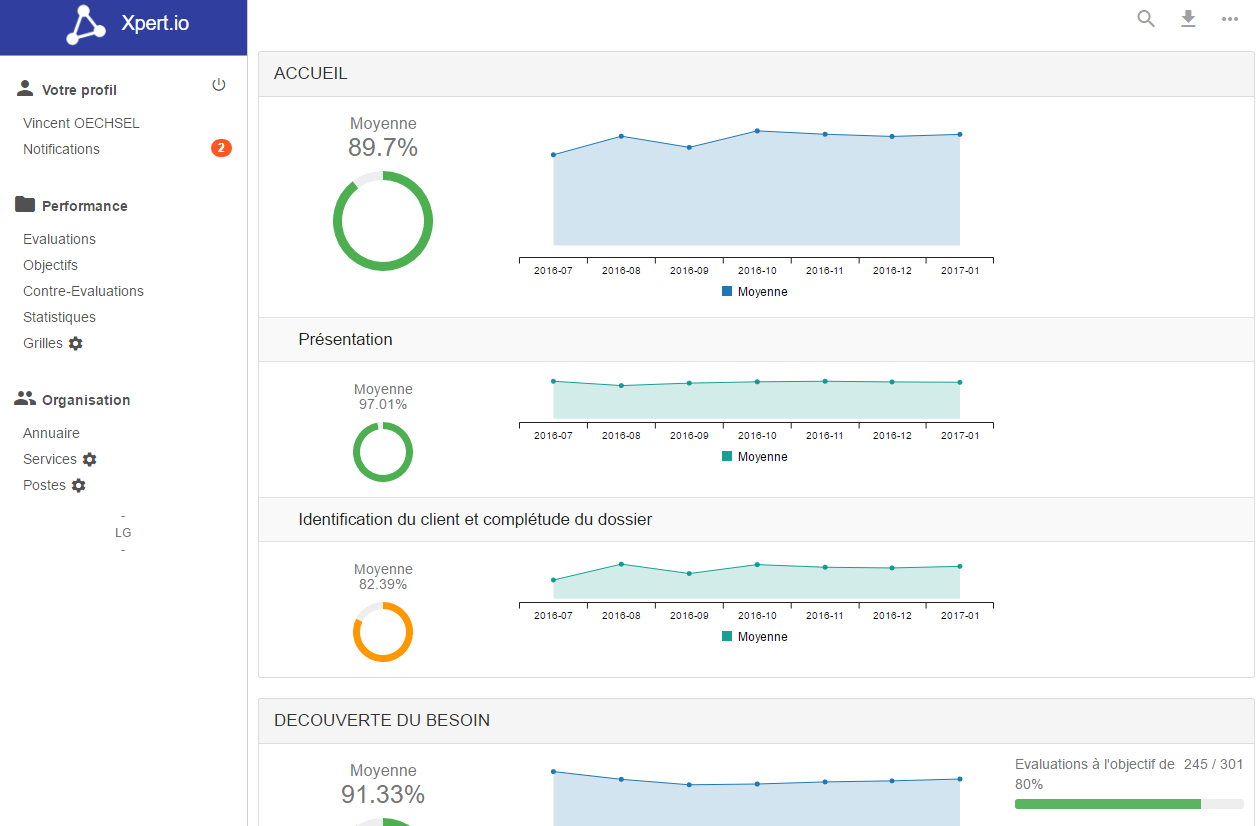Click the Présentation section header
This screenshot has height=826, width=1259.
pyautogui.click(x=756, y=340)
